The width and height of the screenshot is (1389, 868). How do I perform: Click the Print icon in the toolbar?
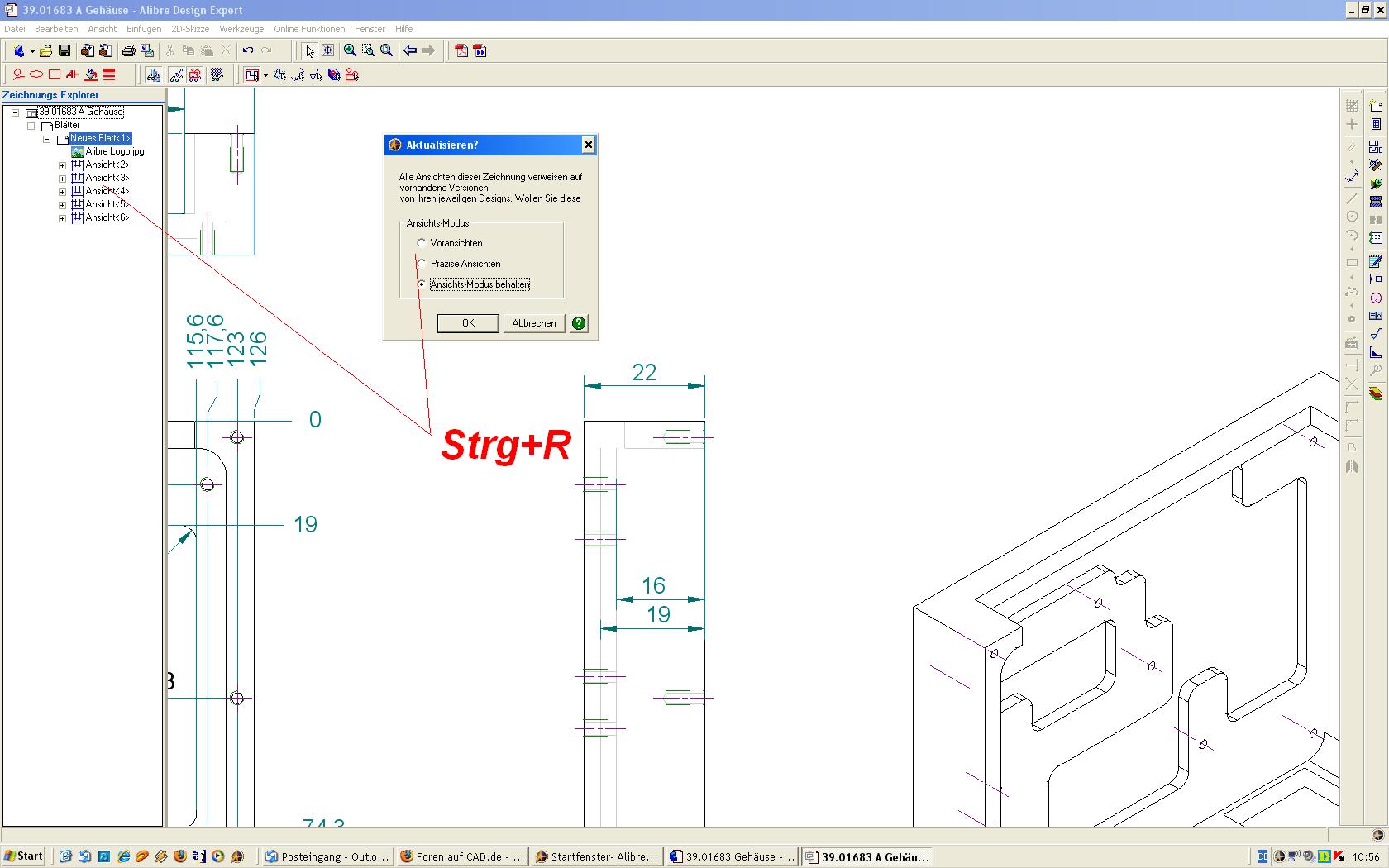(128, 50)
